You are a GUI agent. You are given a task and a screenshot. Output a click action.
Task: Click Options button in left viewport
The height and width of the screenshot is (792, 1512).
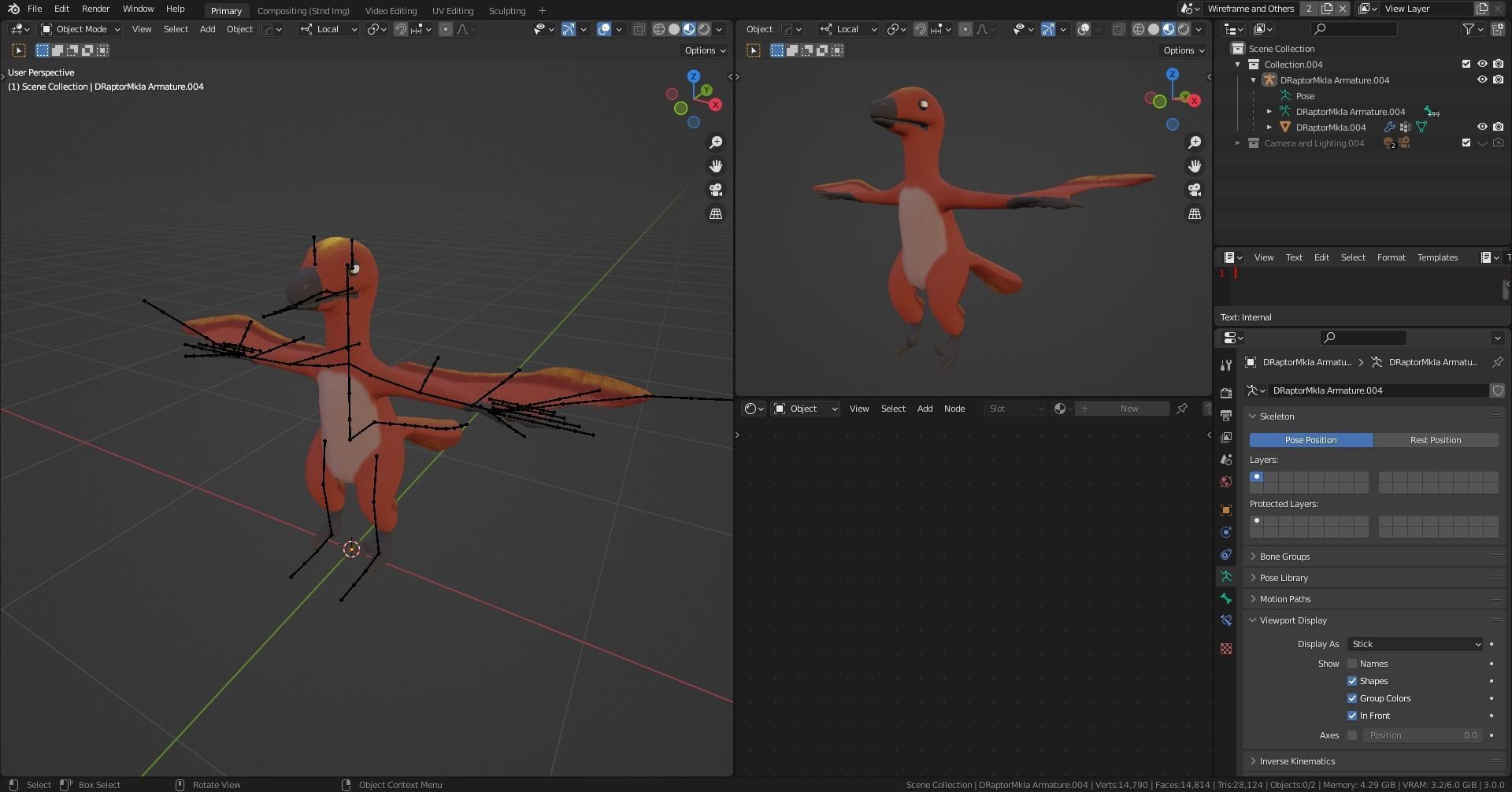(x=705, y=50)
